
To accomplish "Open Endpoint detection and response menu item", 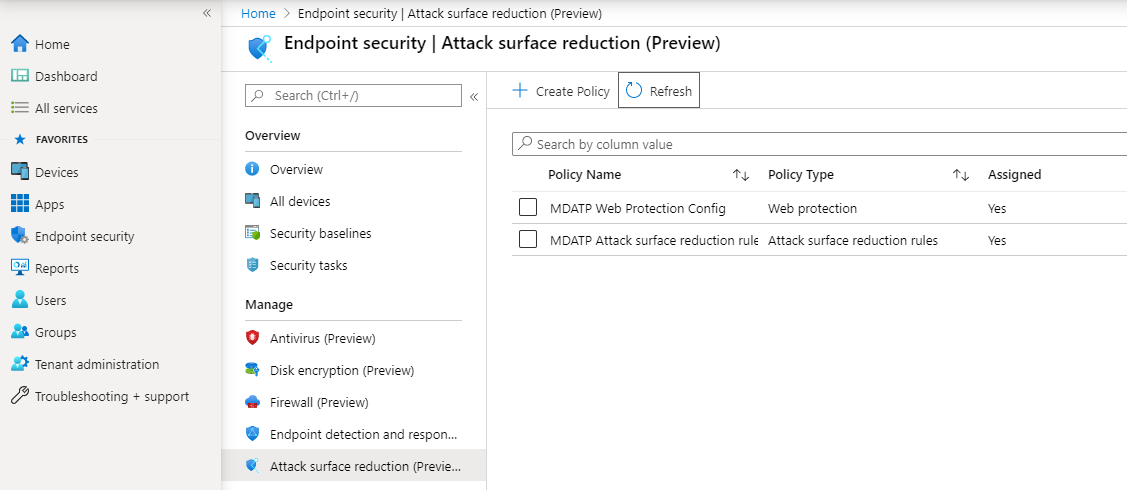I will [x=363, y=434].
